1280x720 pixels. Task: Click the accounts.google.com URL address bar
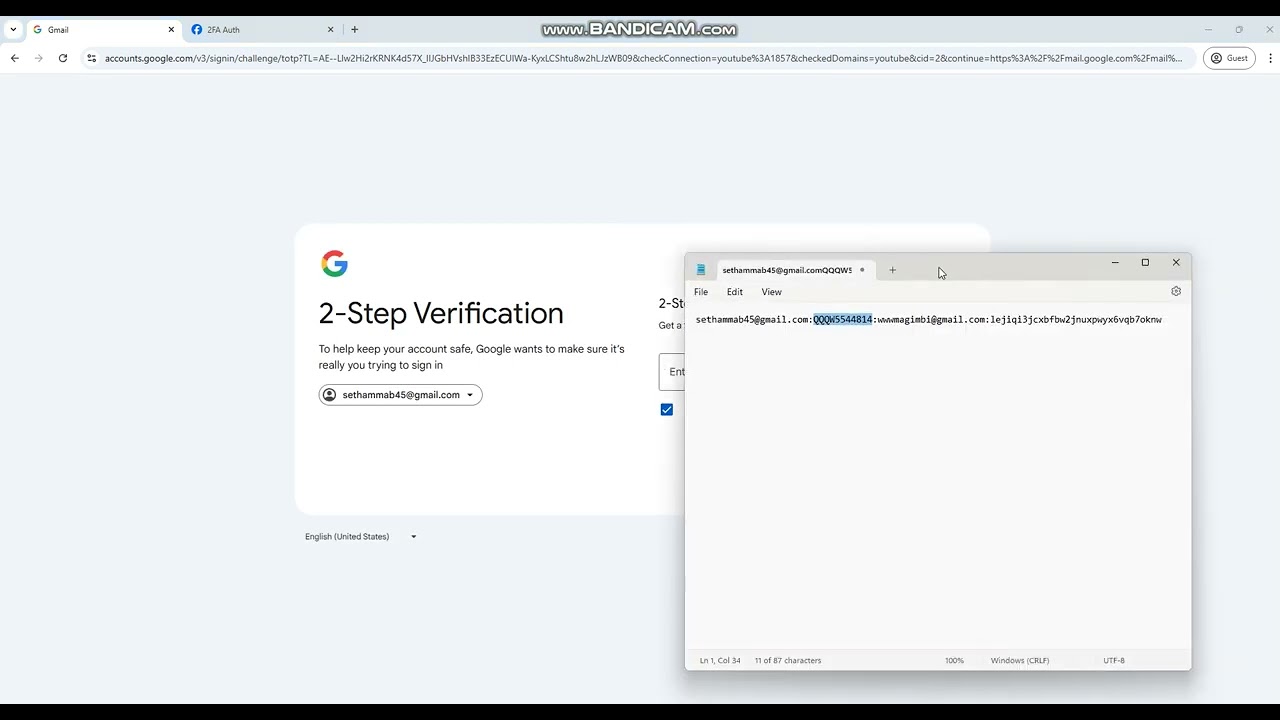(x=643, y=58)
